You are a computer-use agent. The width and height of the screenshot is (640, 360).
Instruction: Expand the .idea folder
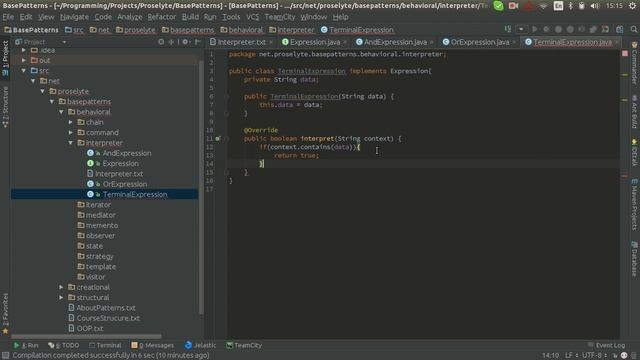click(24, 50)
